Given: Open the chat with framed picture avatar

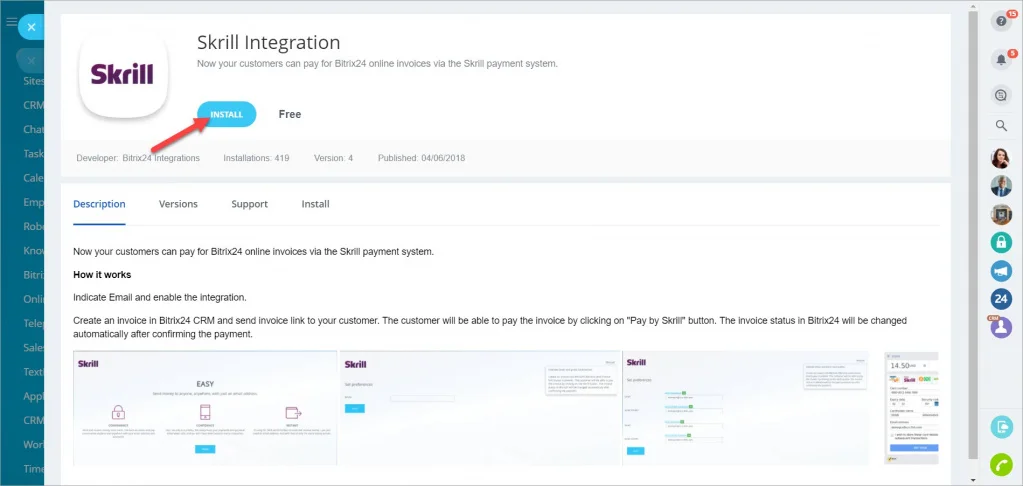Looking at the screenshot, I should [1001, 214].
